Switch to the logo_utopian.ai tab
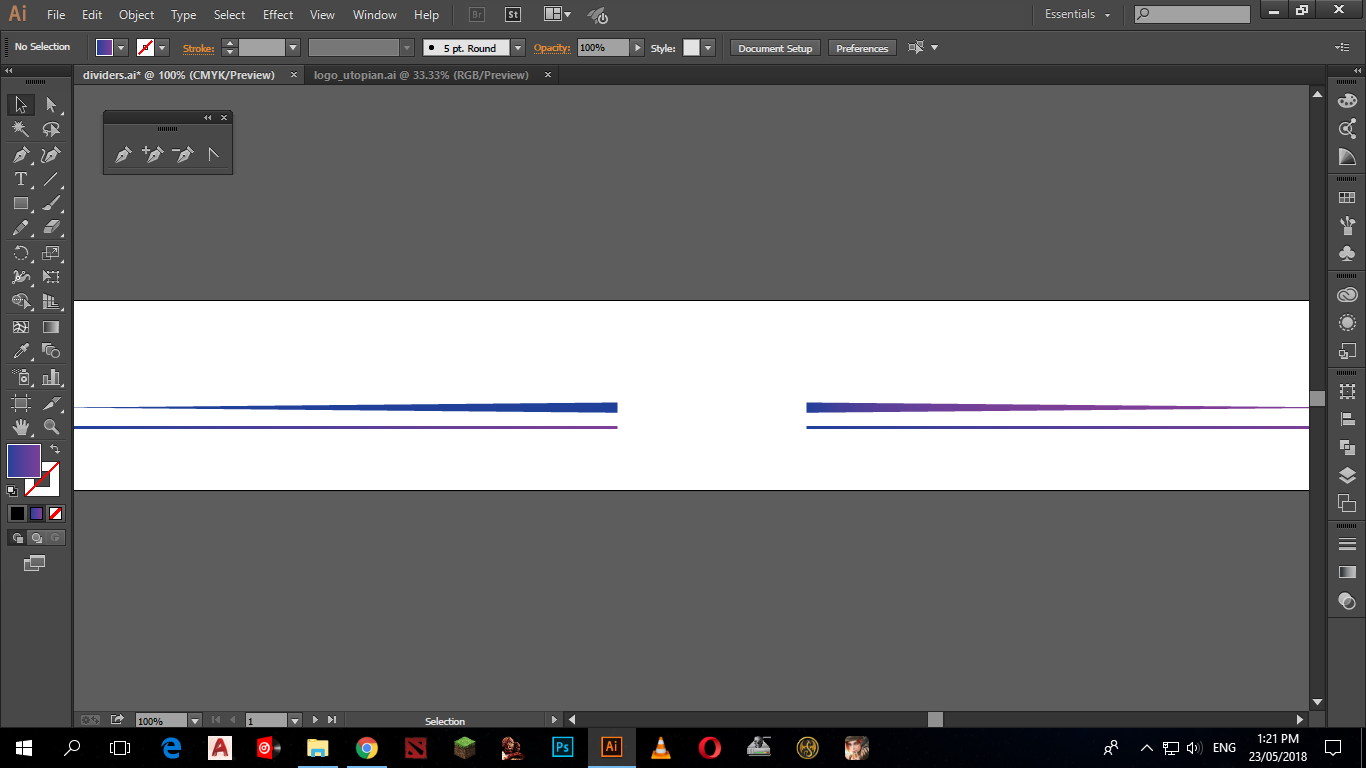1366x768 pixels. (421, 75)
